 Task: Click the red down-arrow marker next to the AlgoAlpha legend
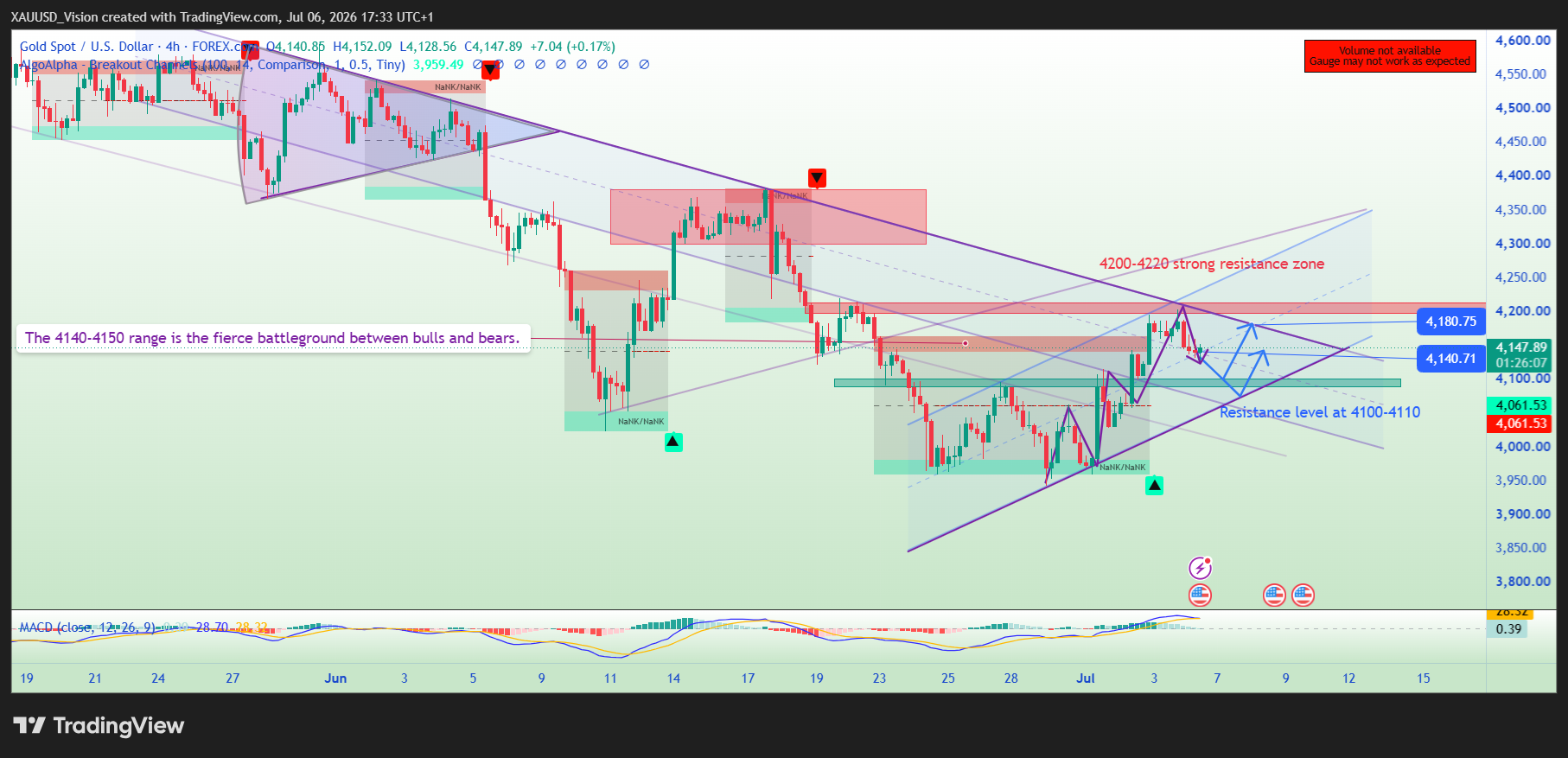pyautogui.click(x=490, y=70)
